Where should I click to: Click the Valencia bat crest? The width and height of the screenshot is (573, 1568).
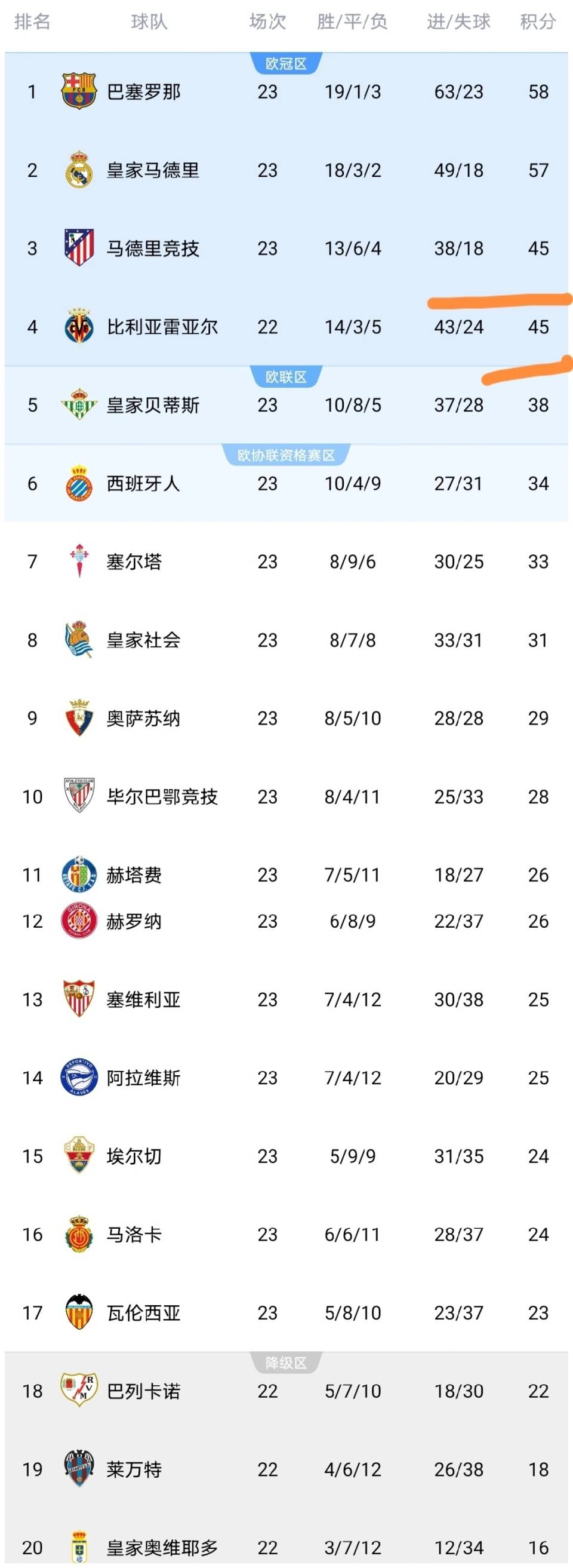79,1312
